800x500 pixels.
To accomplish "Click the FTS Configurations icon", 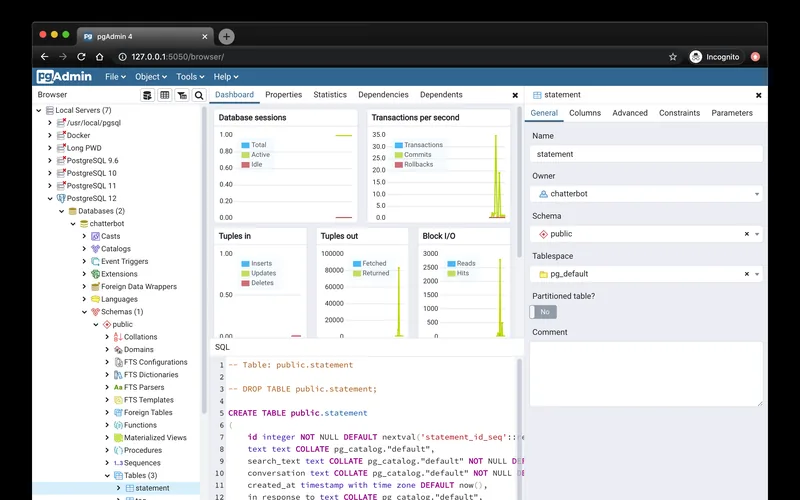I will point(118,362).
